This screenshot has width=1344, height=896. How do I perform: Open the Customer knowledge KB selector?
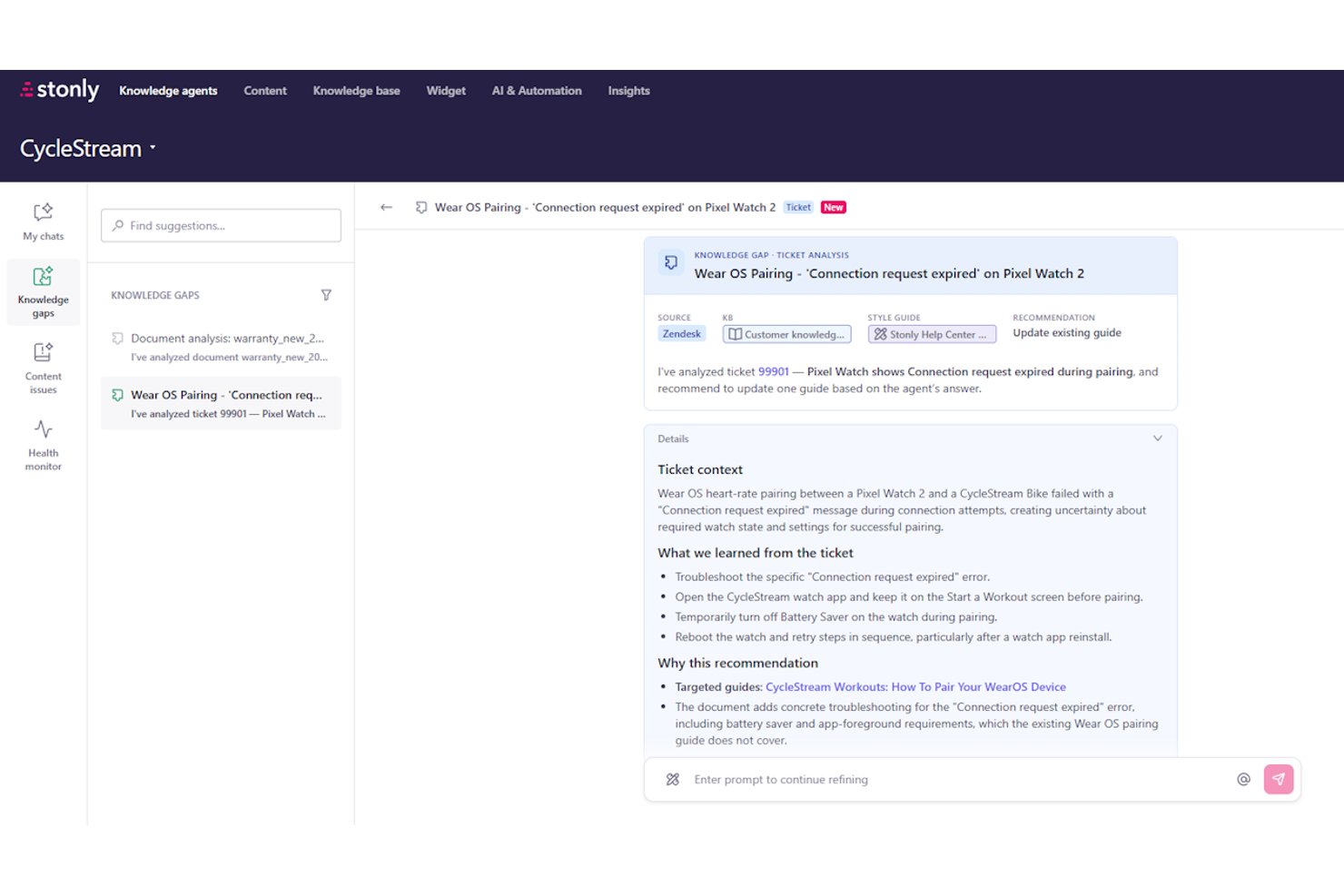click(786, 334)
